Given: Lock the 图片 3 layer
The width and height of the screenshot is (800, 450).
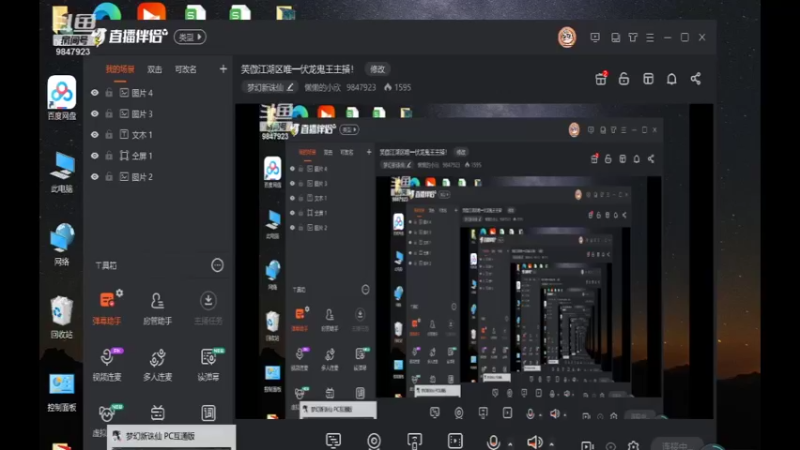Looking at the screenshot, I should [109, 114].
